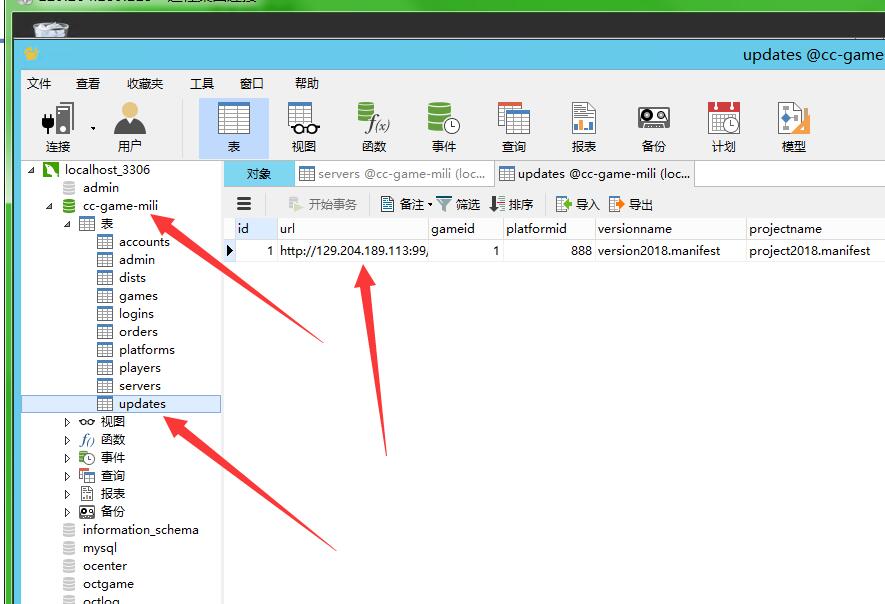This screenshot has height=604, width=885.
Task: Open the View (视图) toolbar icon
Action: (x=303, y=127)
